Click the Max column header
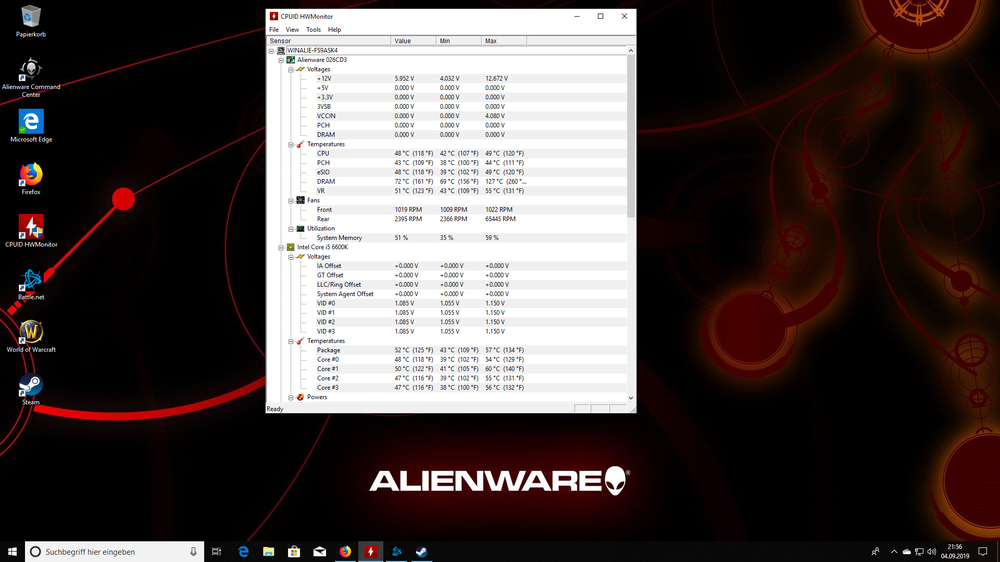 [491, 41]
